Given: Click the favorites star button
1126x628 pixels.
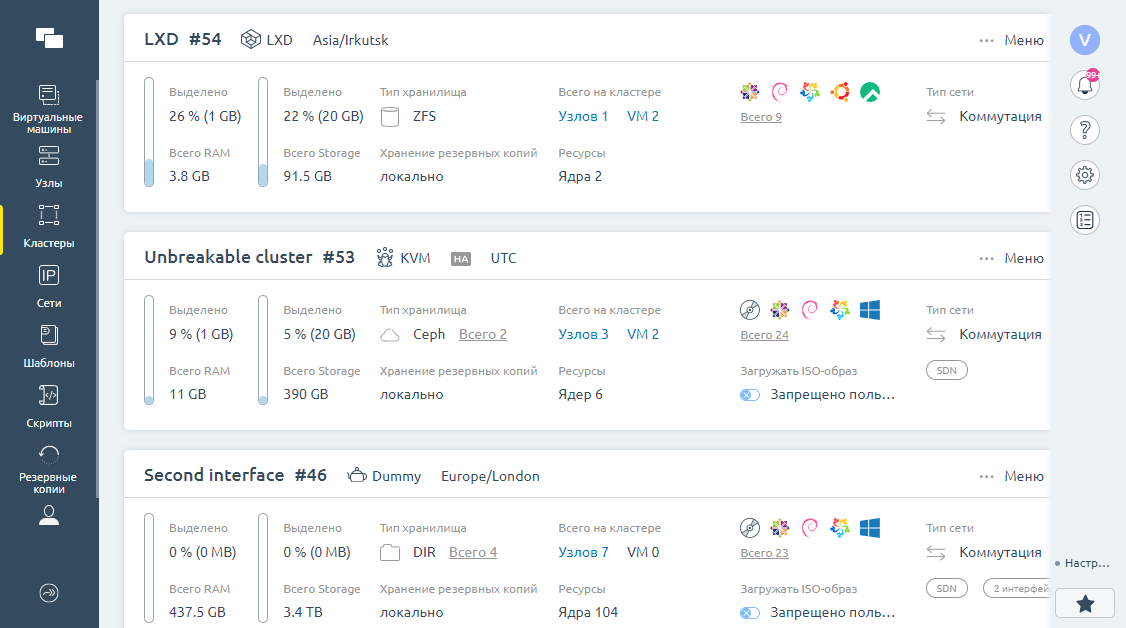Looking at the screenshot, I should [x=1085, y=603].
